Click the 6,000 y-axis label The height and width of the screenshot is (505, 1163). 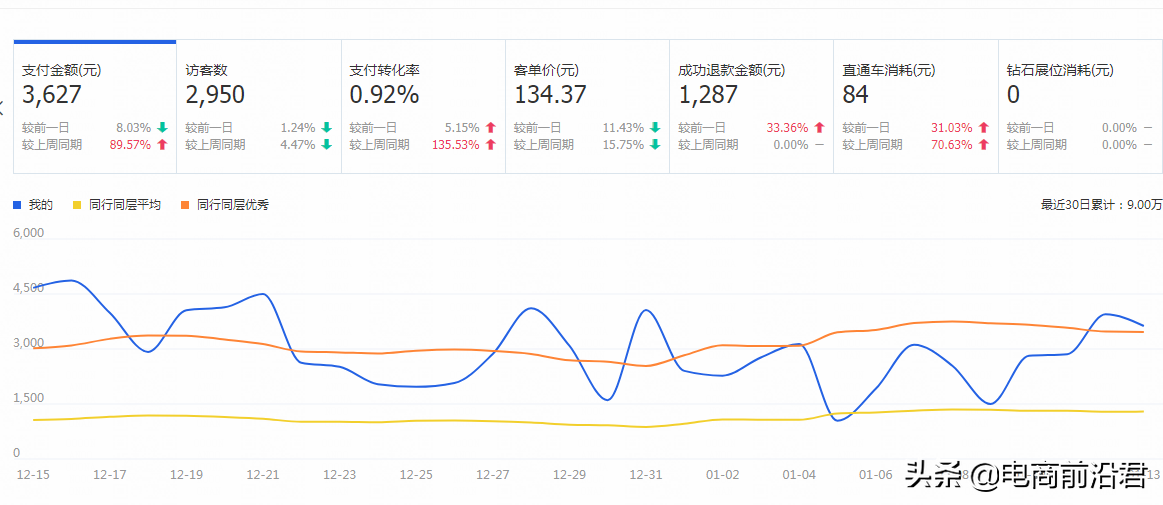(30, 233)
